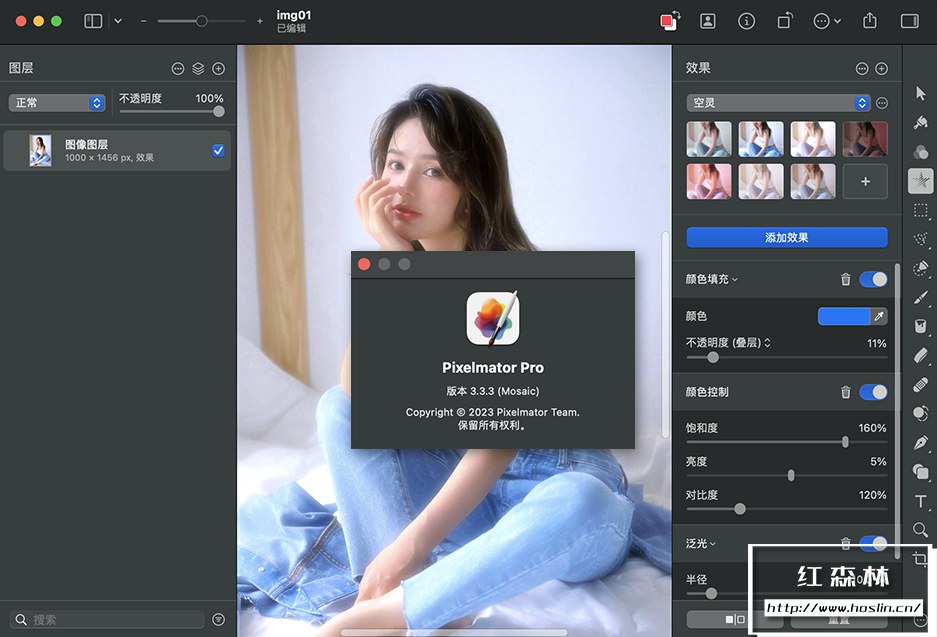
Task: Open the image info panel
Action: pos(746,21)
